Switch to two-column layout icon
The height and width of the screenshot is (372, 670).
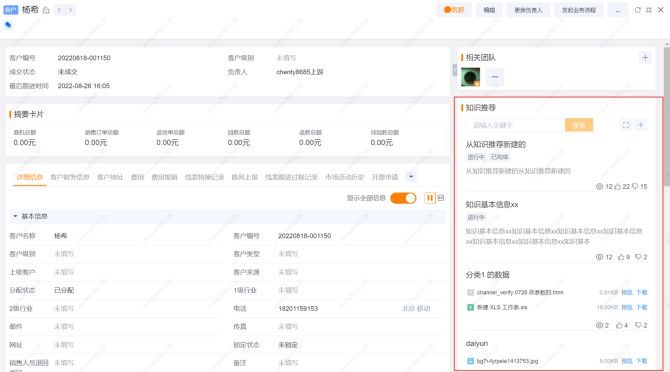tap(429, 198)
